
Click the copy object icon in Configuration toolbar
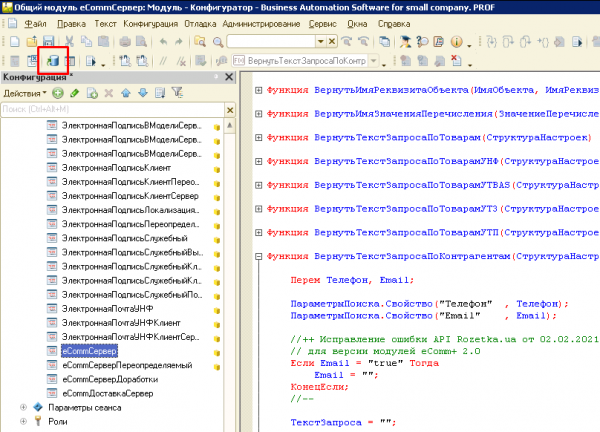coord(90,93)
